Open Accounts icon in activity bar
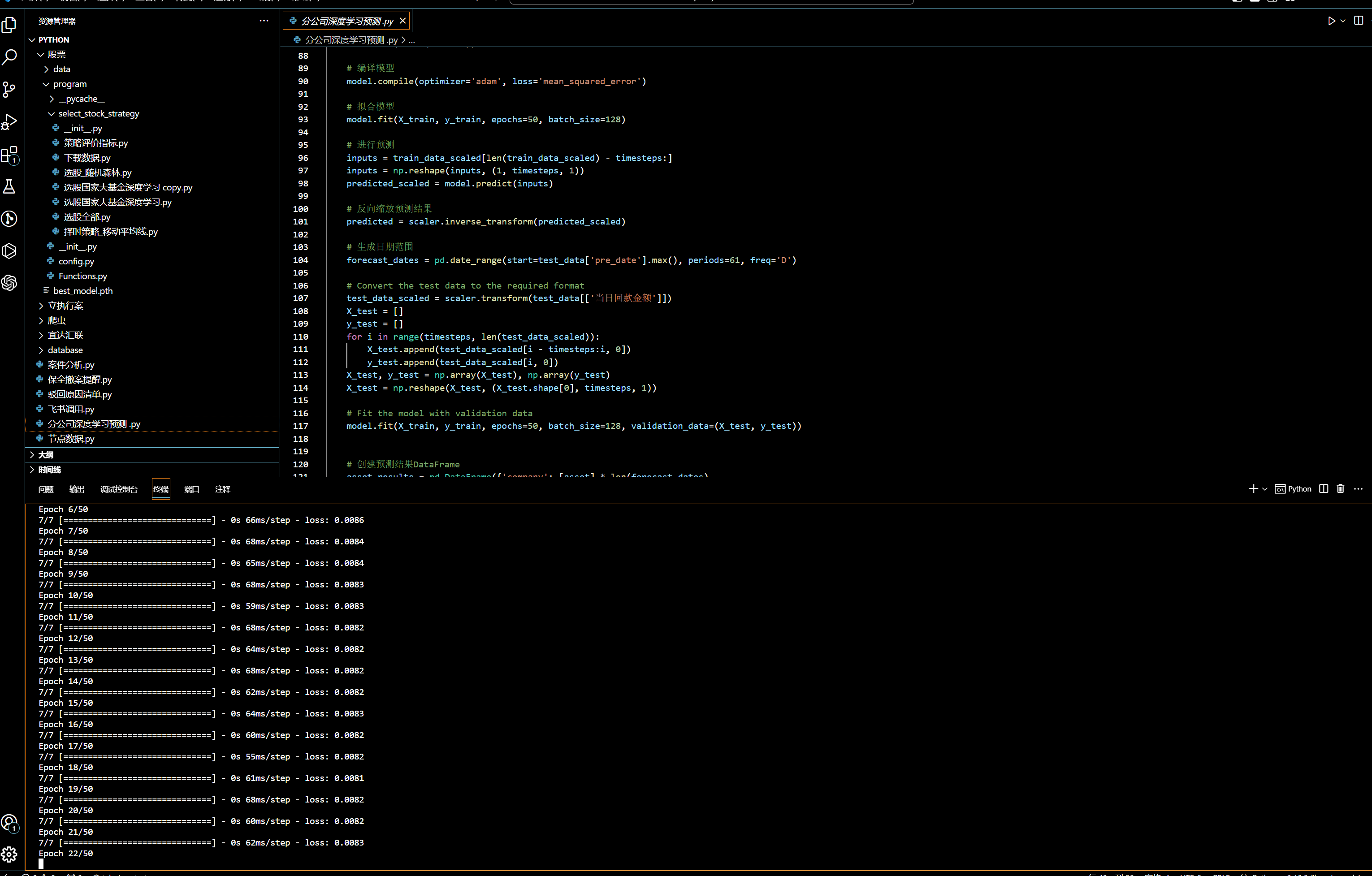 pyautogui.click(x=10, y=823)
